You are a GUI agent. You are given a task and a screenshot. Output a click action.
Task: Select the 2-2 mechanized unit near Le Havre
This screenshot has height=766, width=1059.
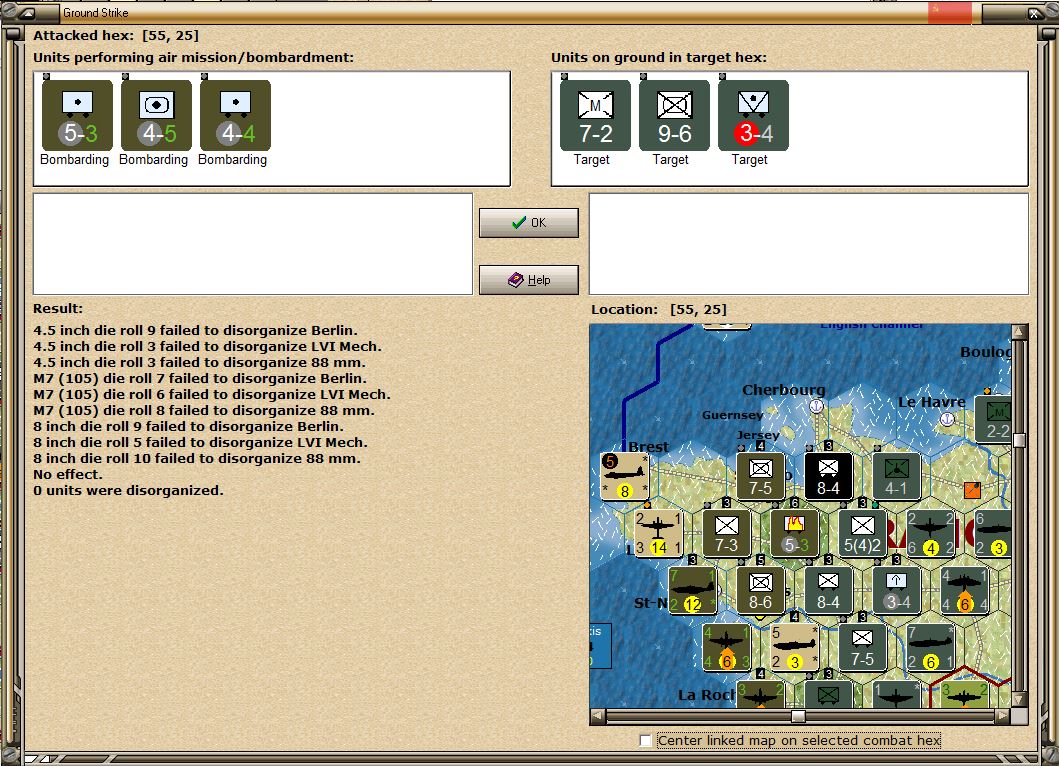(994, 419)
